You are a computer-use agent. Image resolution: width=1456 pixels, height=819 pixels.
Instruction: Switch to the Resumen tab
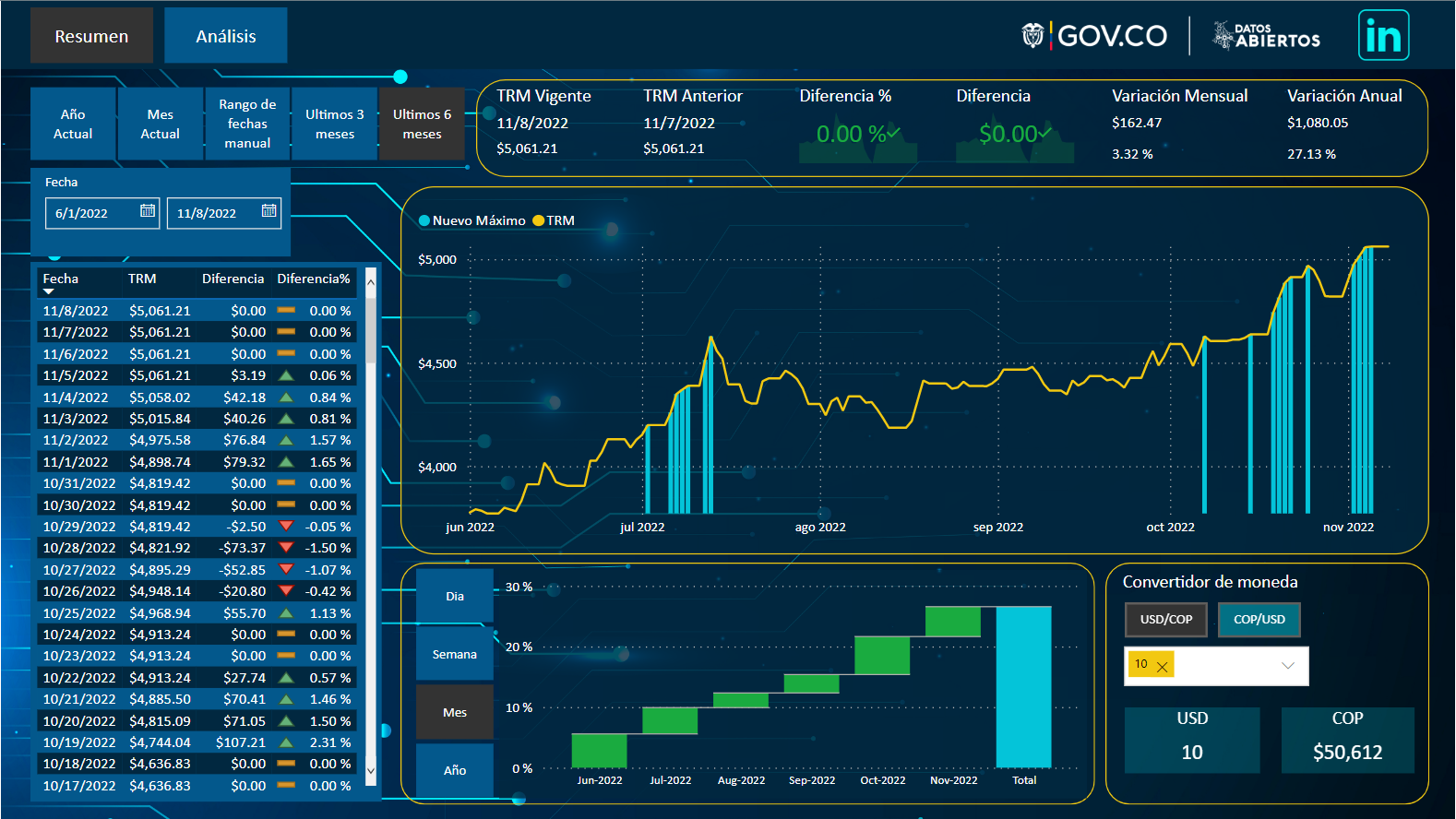(x=91, y=36)
